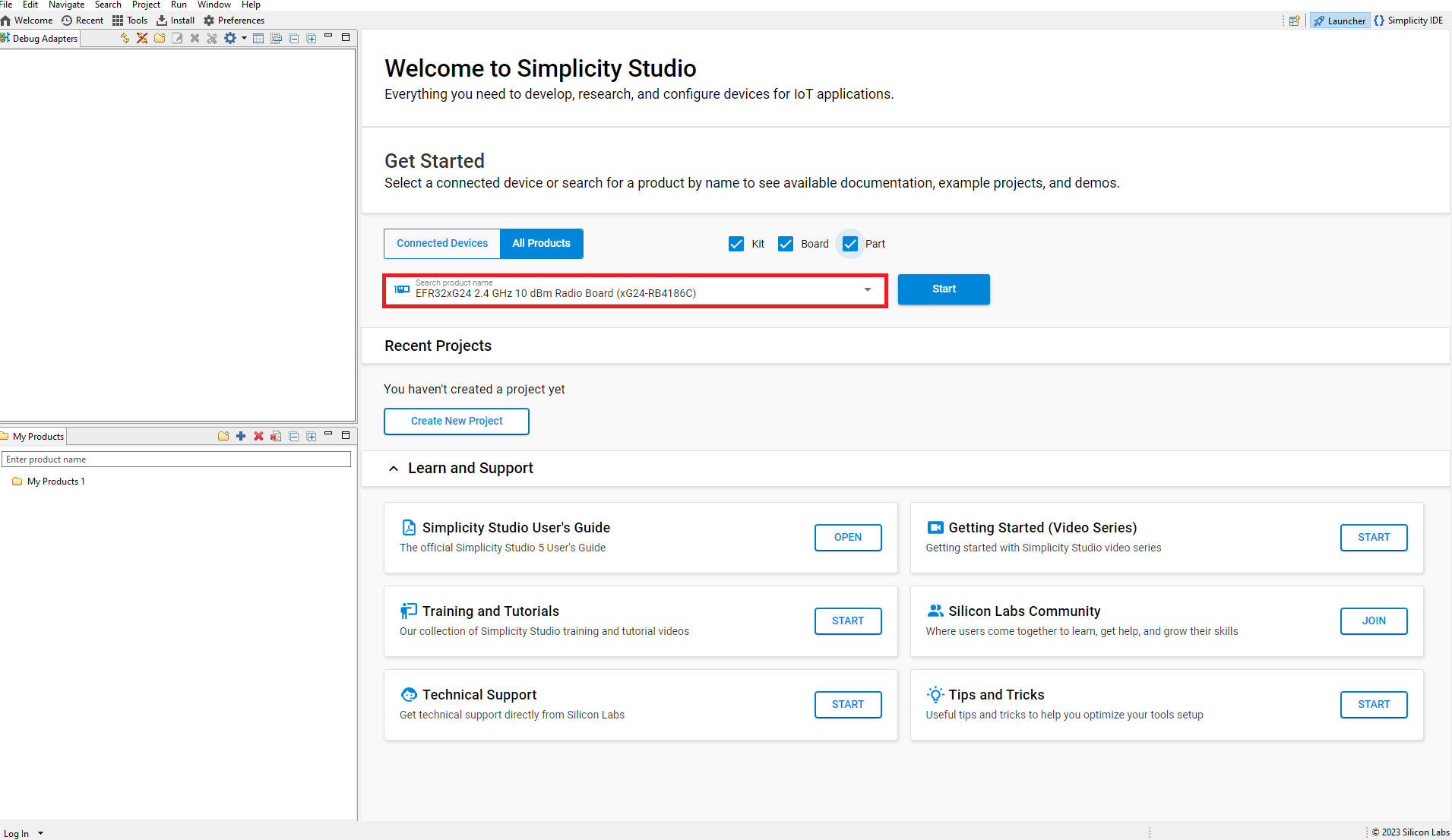Click the refresh icon in Debug Adapters panel

coord(125,38)
